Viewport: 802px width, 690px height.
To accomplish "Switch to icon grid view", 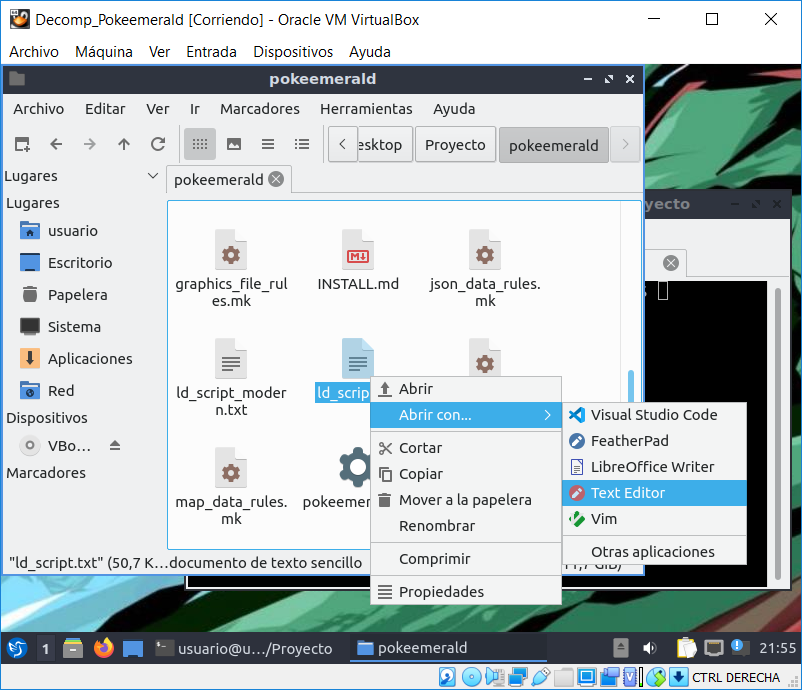I will coord(200,144).
